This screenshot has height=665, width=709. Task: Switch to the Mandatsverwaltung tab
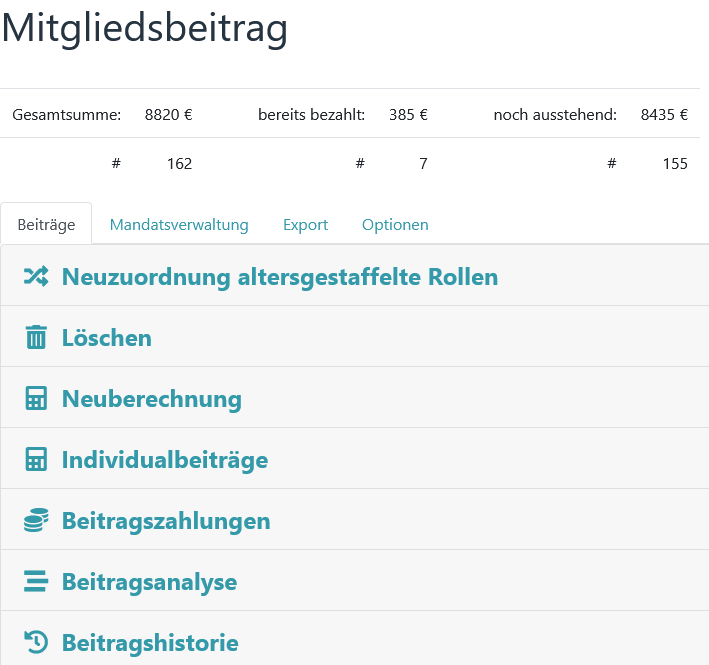coord(179,225)
